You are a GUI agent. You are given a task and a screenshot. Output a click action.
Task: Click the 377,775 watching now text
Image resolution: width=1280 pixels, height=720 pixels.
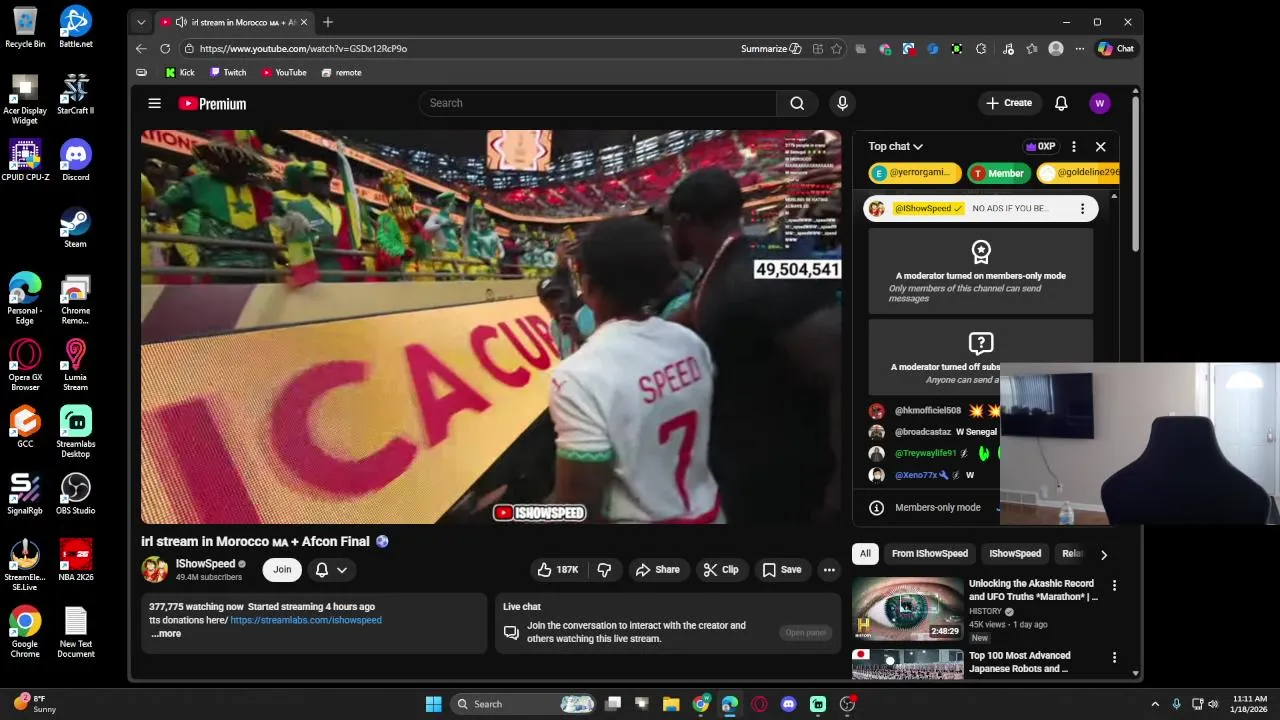pos(196,606)
